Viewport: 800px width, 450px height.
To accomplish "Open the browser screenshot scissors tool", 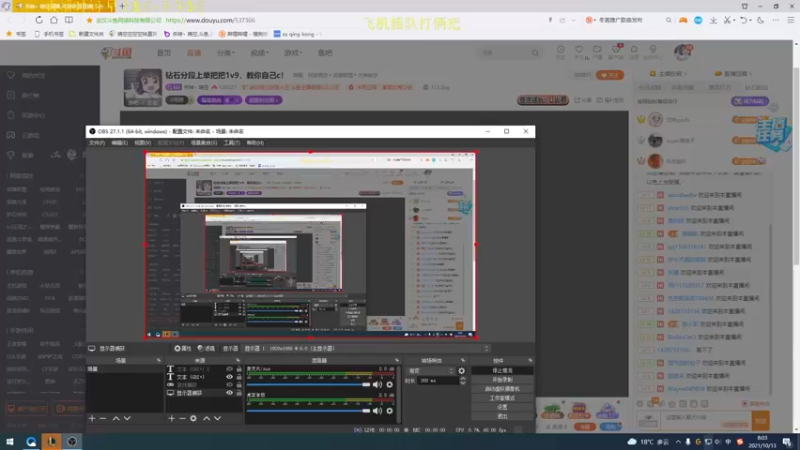I will click(728, 20).
